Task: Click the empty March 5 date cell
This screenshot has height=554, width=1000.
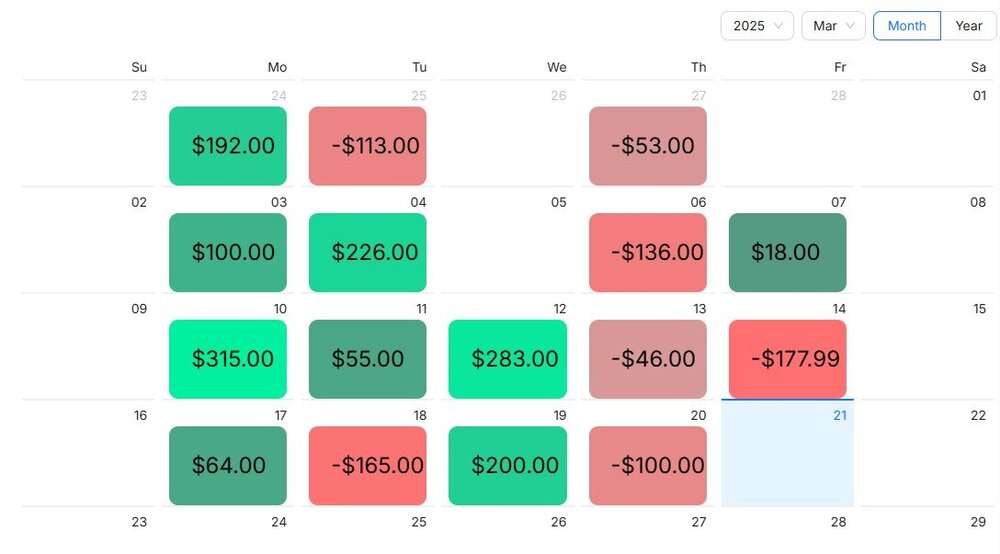Action: [510, 245]
